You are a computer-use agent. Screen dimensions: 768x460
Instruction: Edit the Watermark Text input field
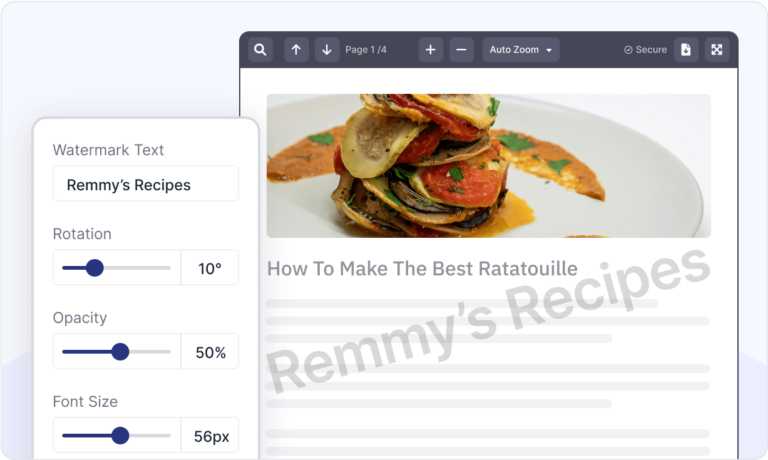coord(145,184)
